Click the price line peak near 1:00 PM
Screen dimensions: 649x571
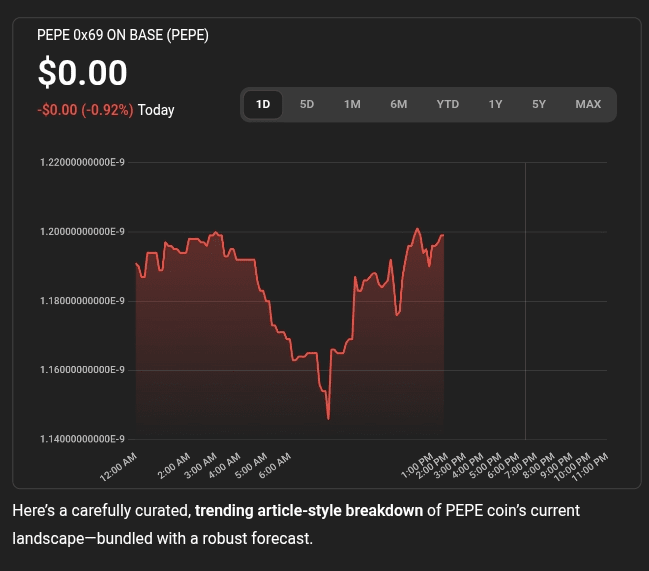tap(417, 229)
